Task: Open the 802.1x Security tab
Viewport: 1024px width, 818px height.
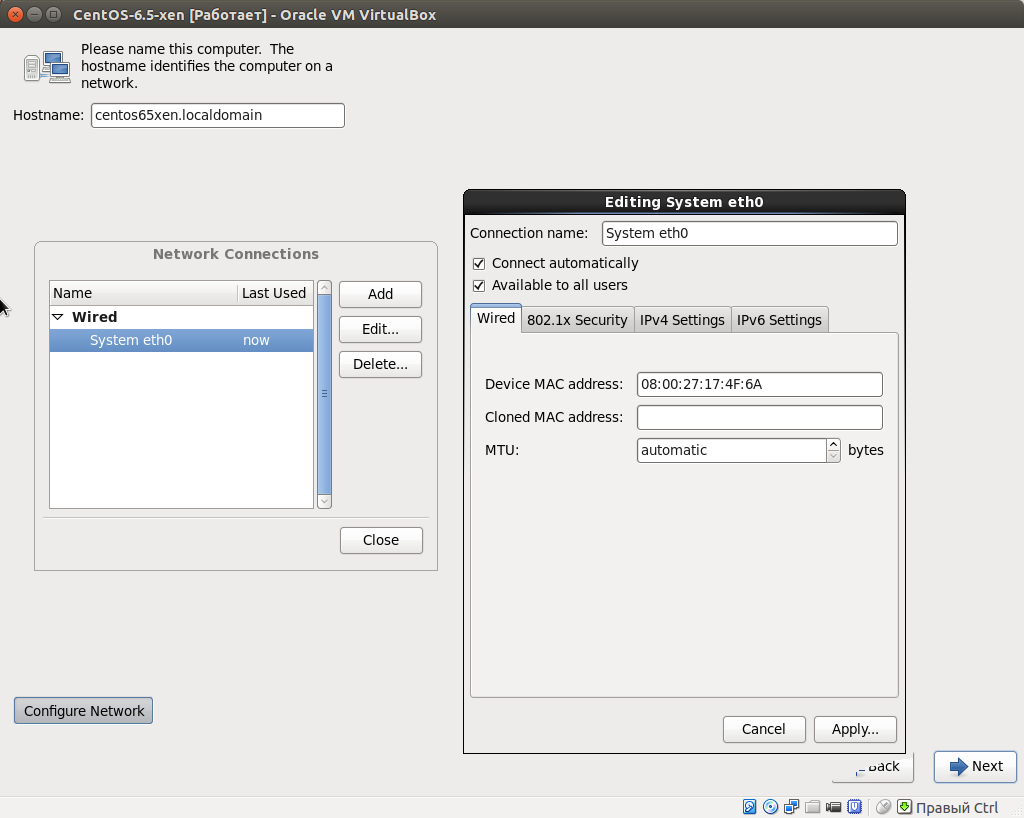Action: pyautogui.click(x=577, y=320)
